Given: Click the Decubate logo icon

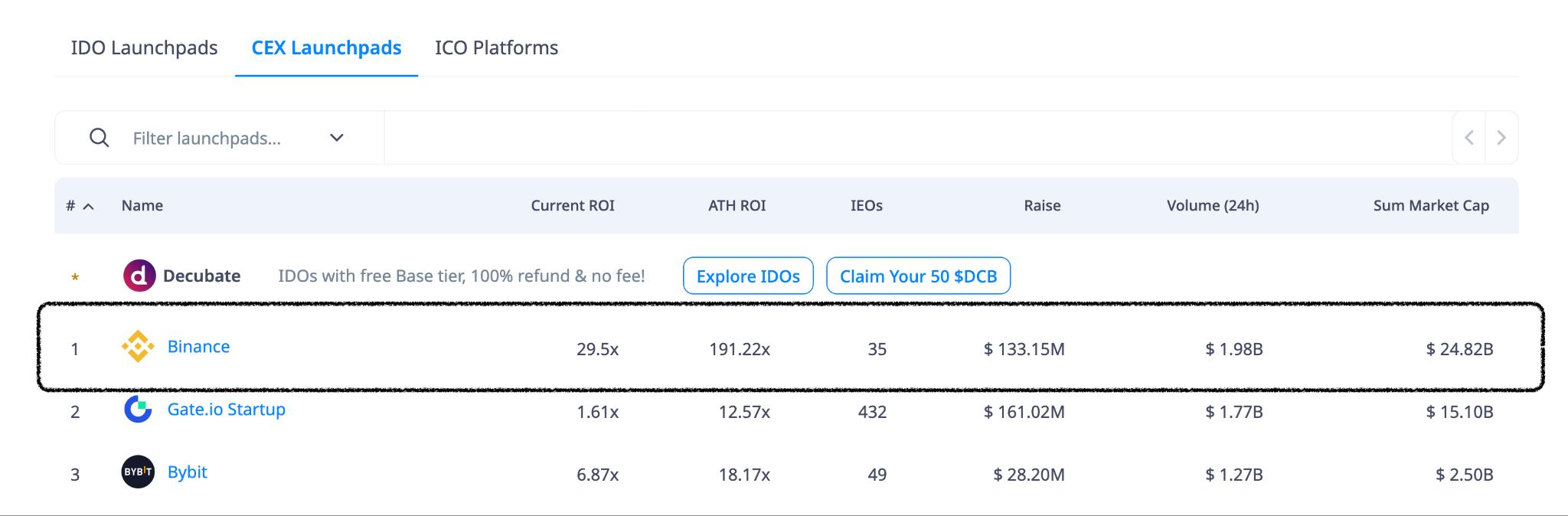Looking at the screenshot, I should click(139, 276).
